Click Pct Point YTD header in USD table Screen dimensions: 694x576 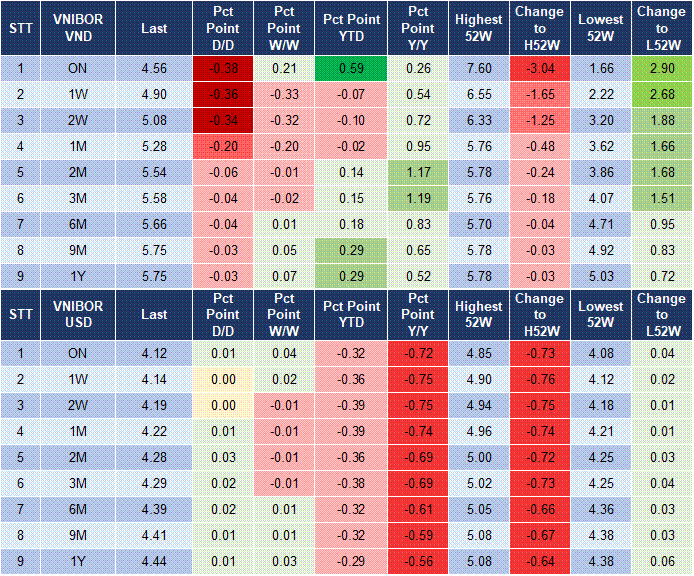point(351,314)
